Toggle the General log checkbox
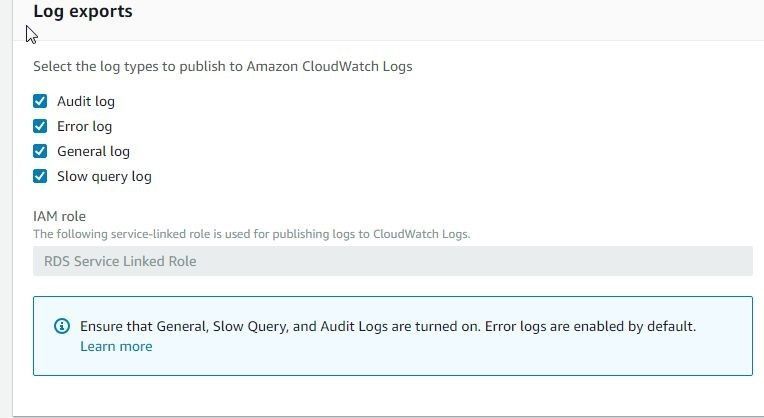Screen dimensions: 764x418 (x=40, y=151)
